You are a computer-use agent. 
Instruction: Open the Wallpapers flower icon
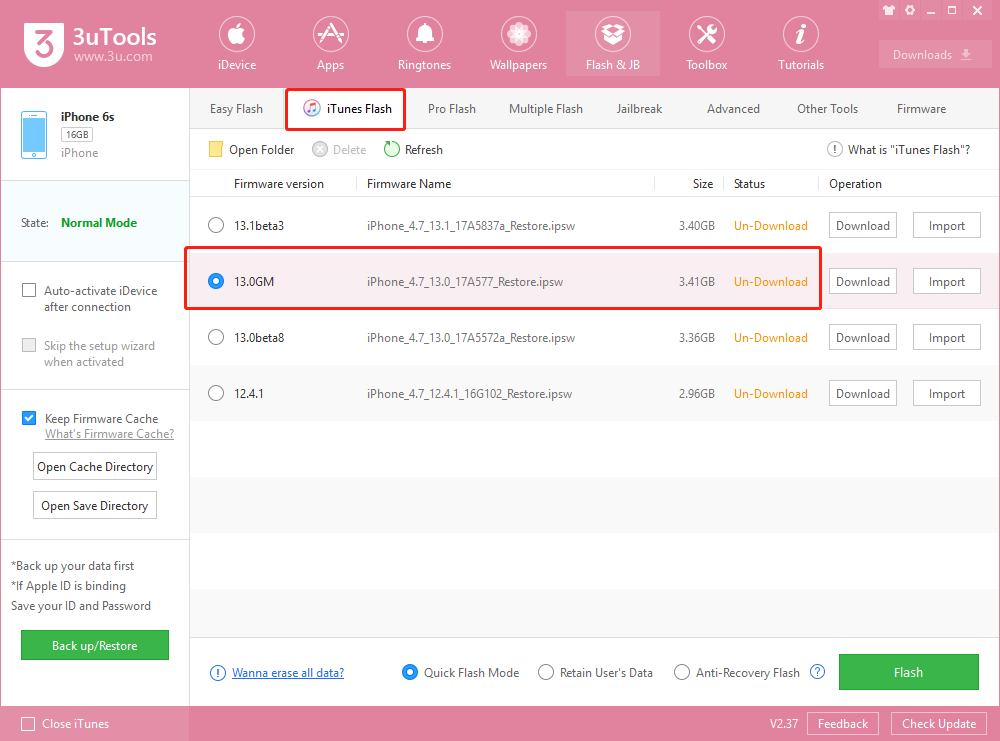point(518,34)
